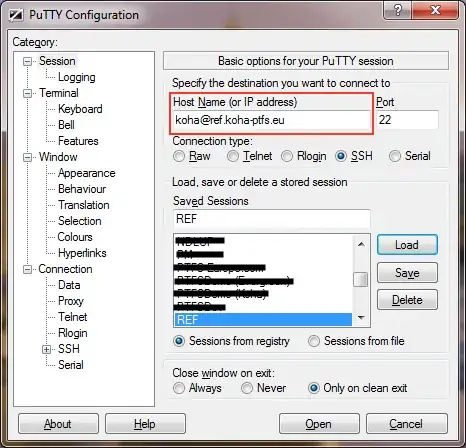Open the Keyboard category

pyautogui.click(x=80, y=109)
